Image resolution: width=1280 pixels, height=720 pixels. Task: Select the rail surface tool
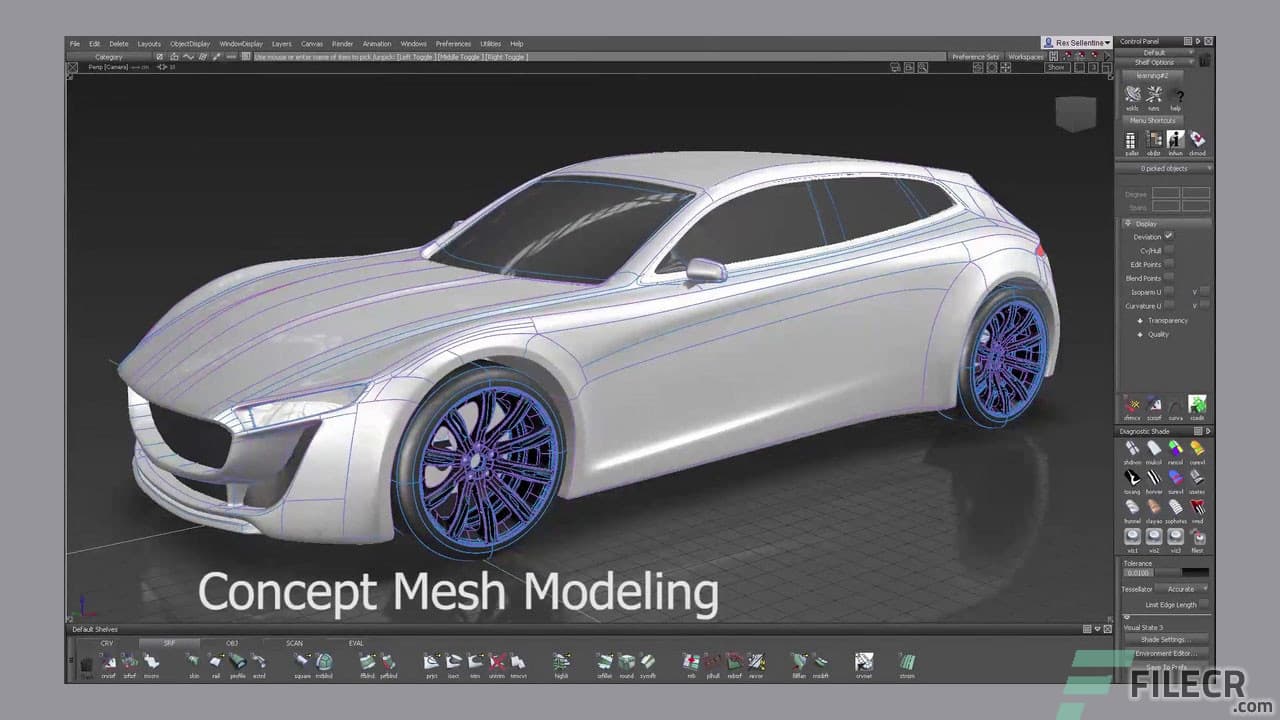216,662
